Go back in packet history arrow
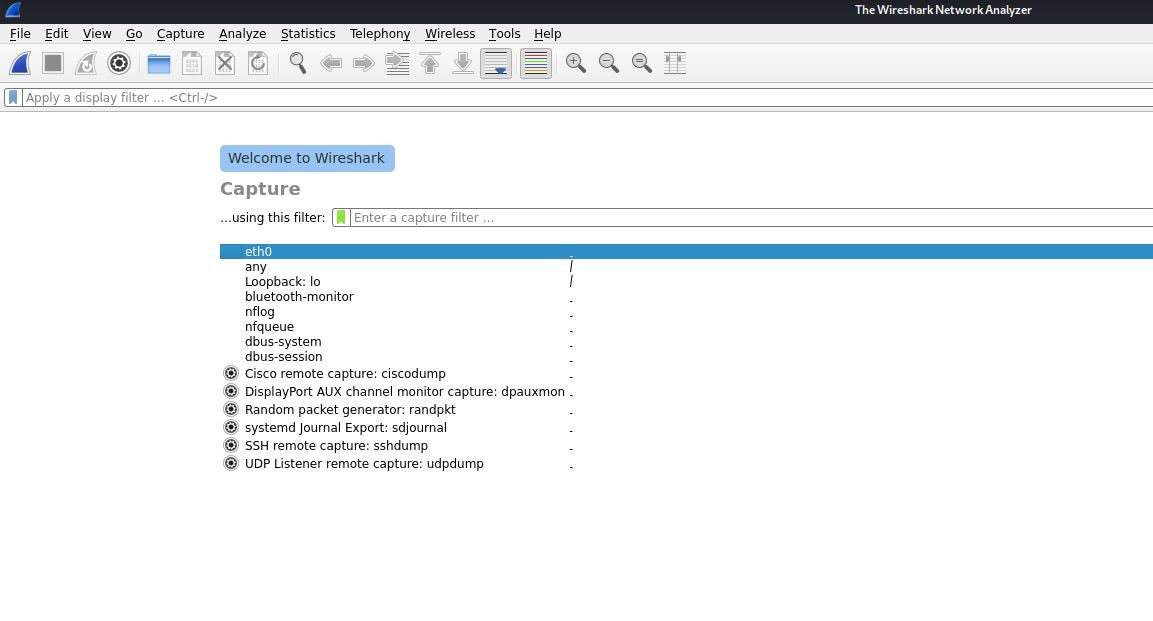This screenshot has width=1153, height=621. [331, 63]
